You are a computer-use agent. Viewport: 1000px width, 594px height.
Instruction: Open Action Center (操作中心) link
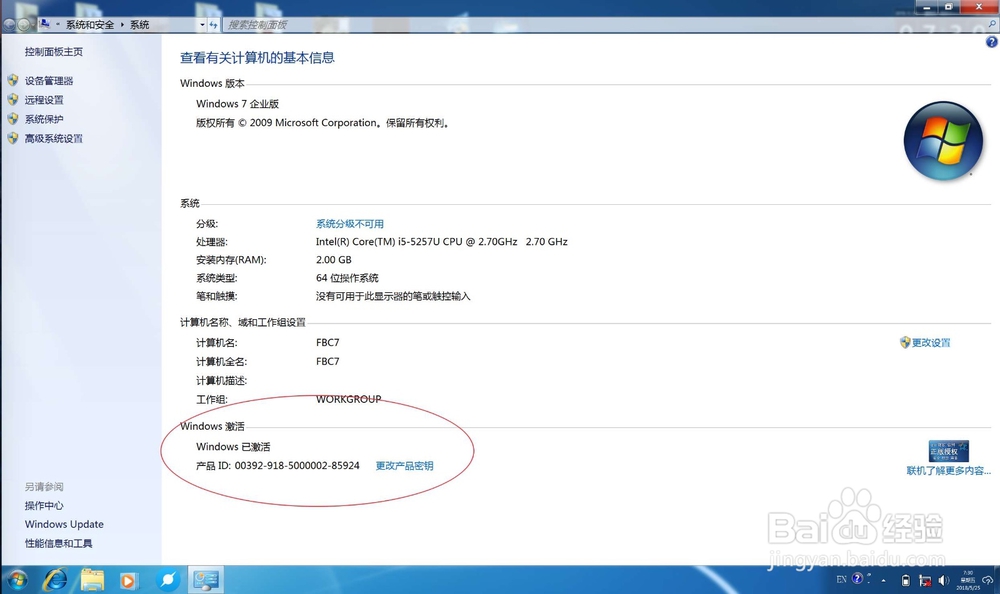[44, 505]
